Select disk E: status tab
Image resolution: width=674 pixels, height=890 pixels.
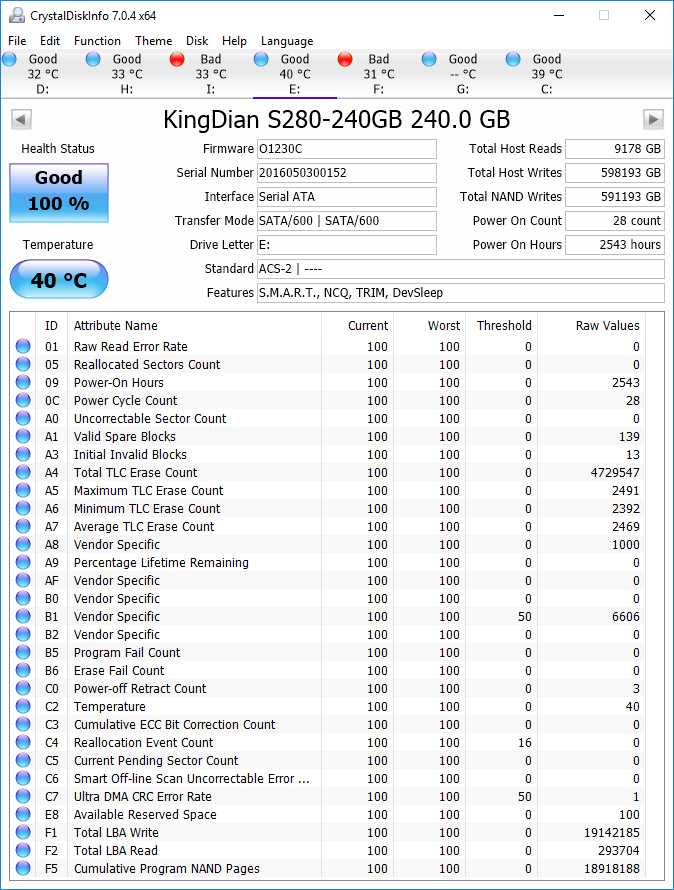click(295, 74)
